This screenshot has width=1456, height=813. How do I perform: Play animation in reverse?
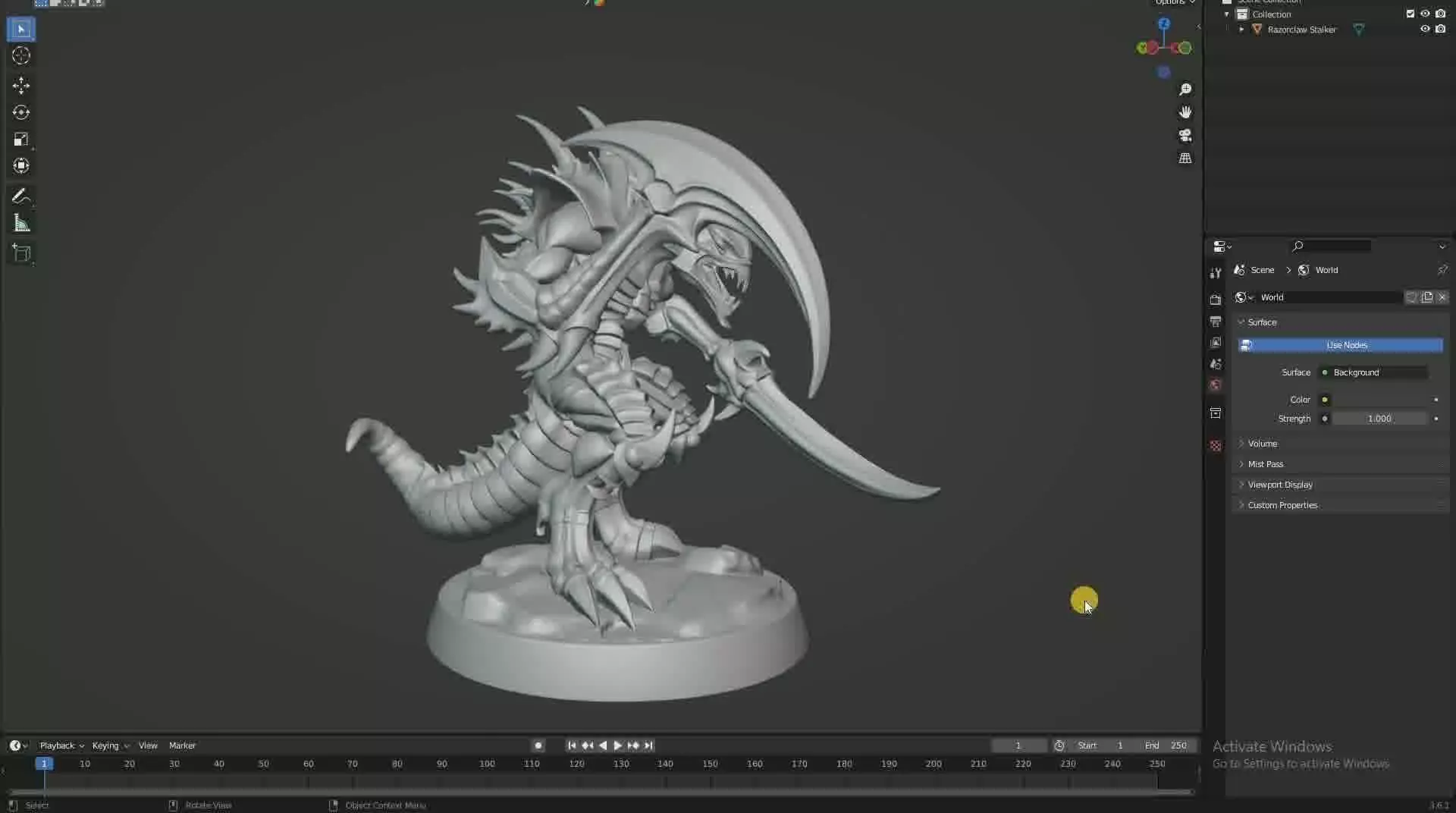603,746
